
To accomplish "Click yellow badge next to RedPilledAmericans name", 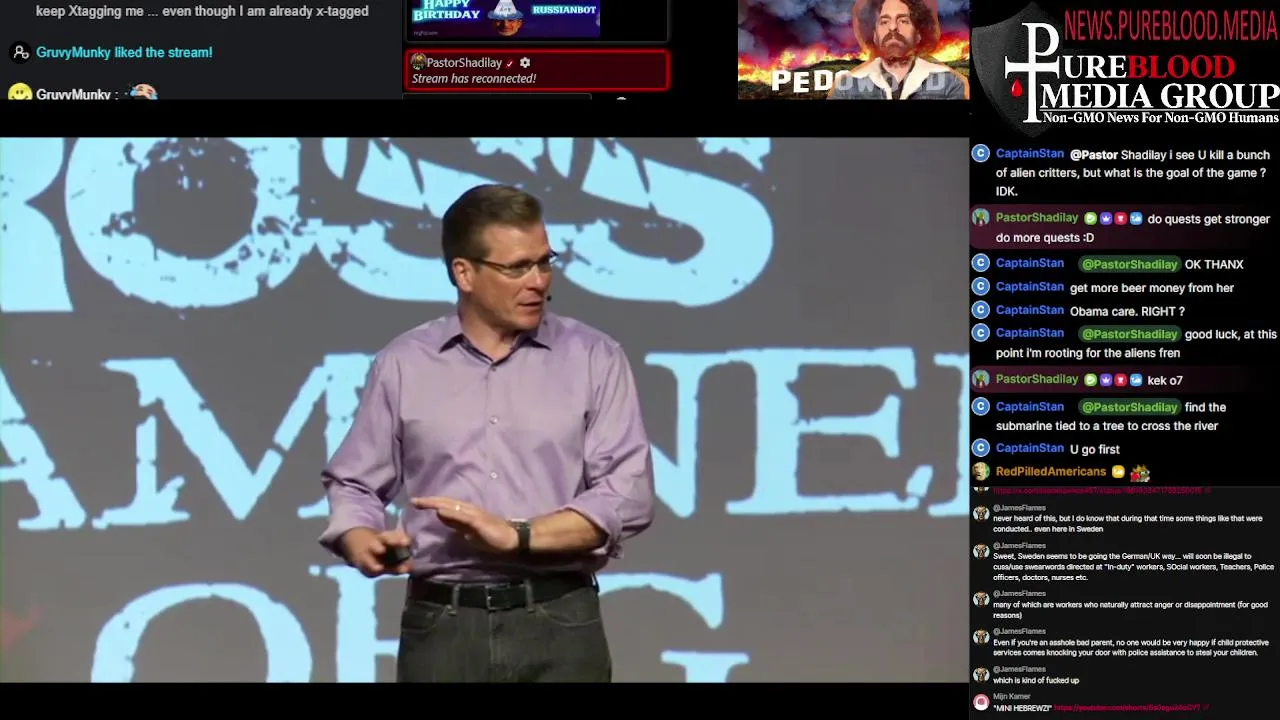I will [x=1118, y=472].
